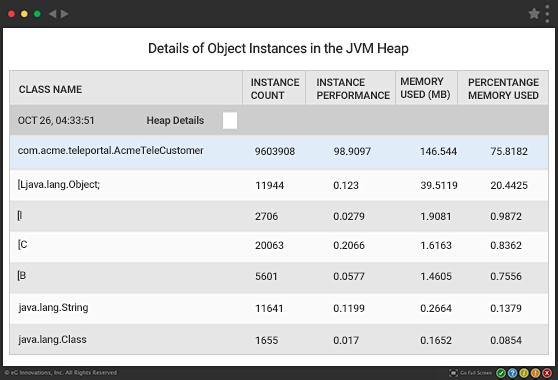
Task: Click the blue question mark status icon
Action: (x=512, y=373)
